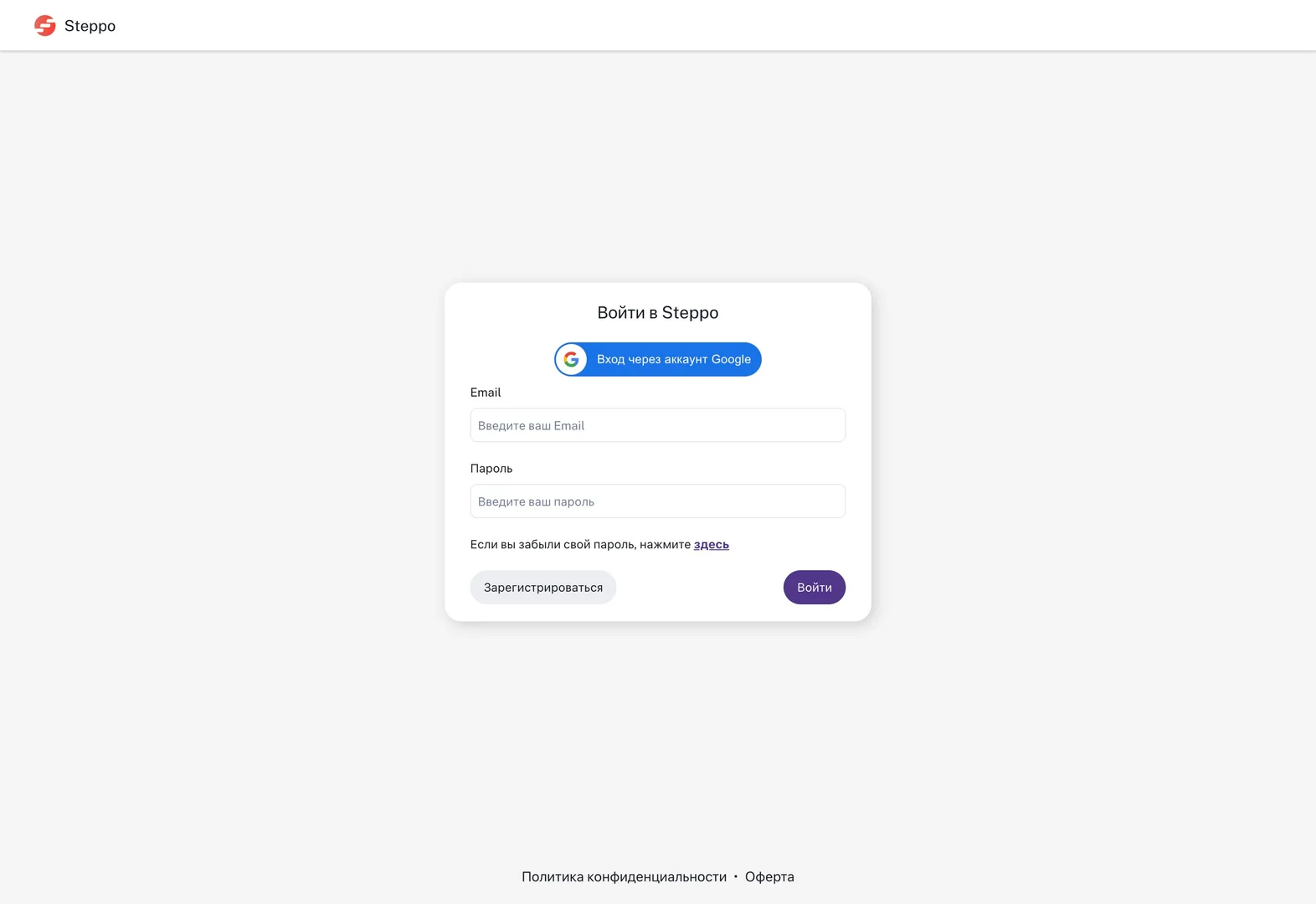Click the "Войти в Steppo" heading
This screenshot has width=1316, height=904.
657,313
